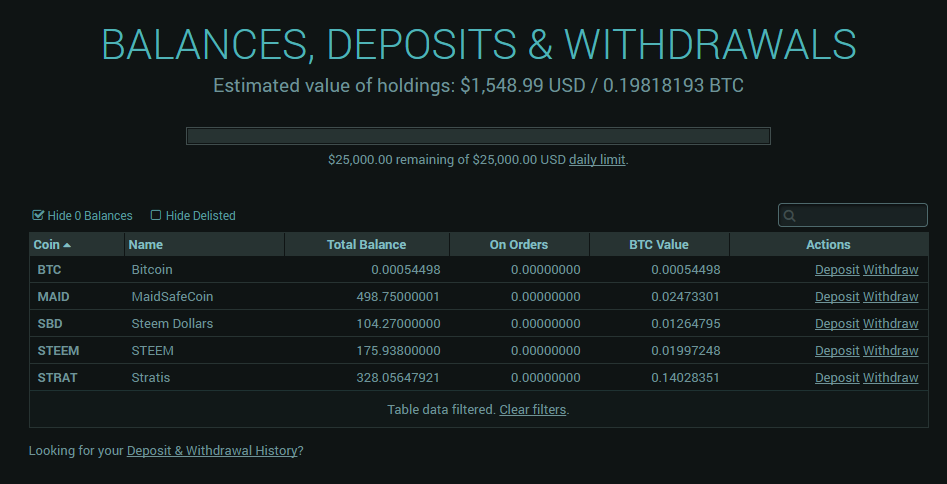Enable the Hide Delisted checkbox

[x=156, y=215]
